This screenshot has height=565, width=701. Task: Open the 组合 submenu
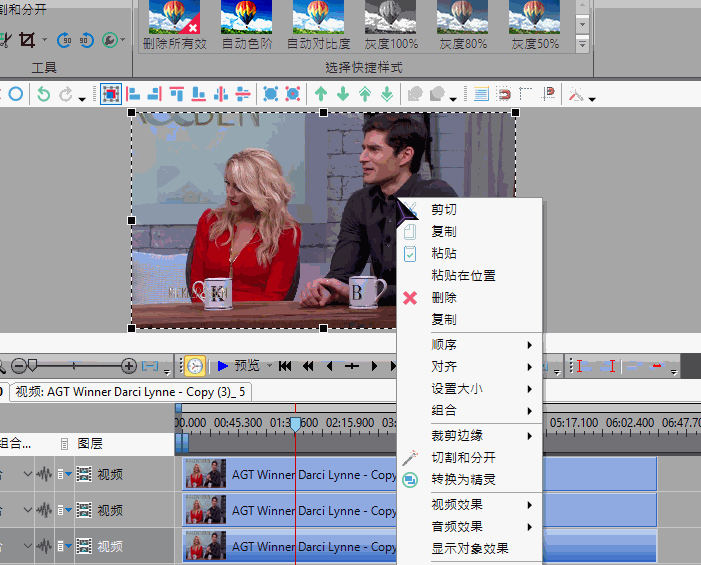click(x=469, y=410)
